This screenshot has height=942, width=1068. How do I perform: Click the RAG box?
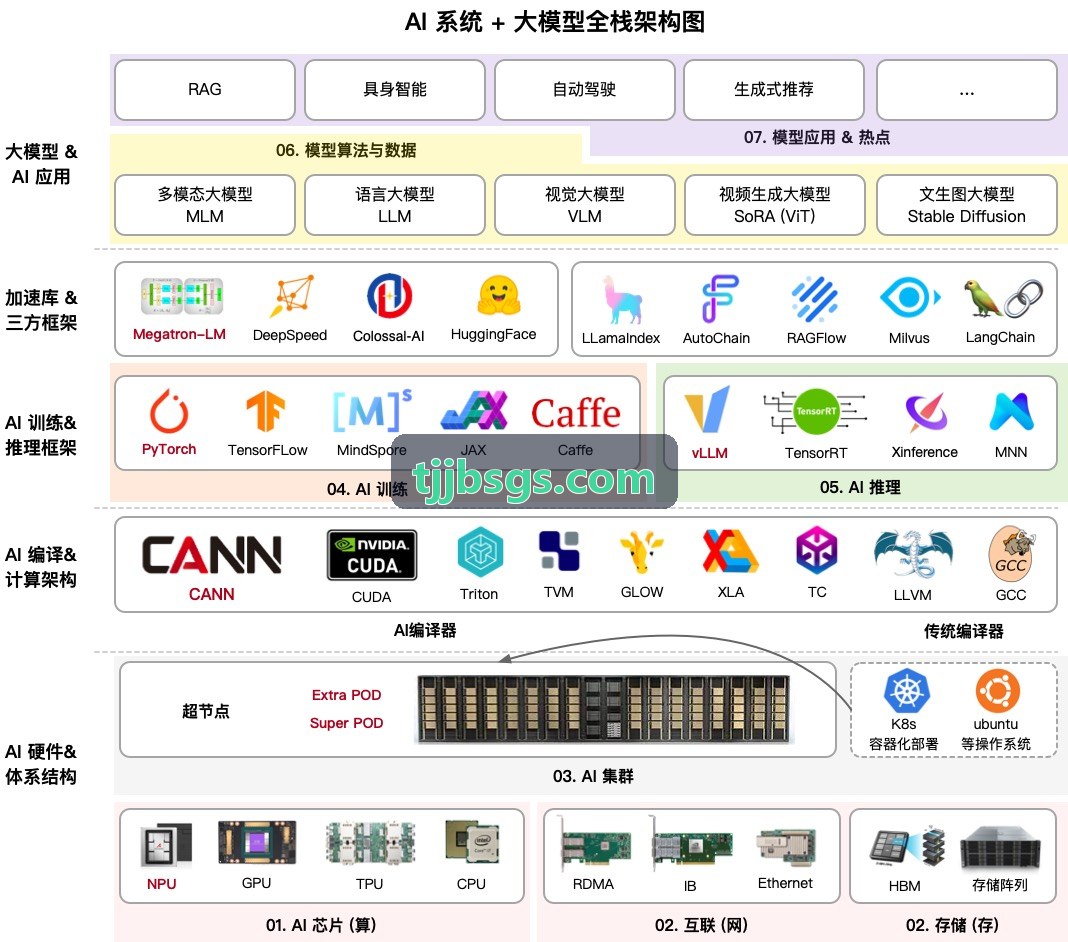205,90
